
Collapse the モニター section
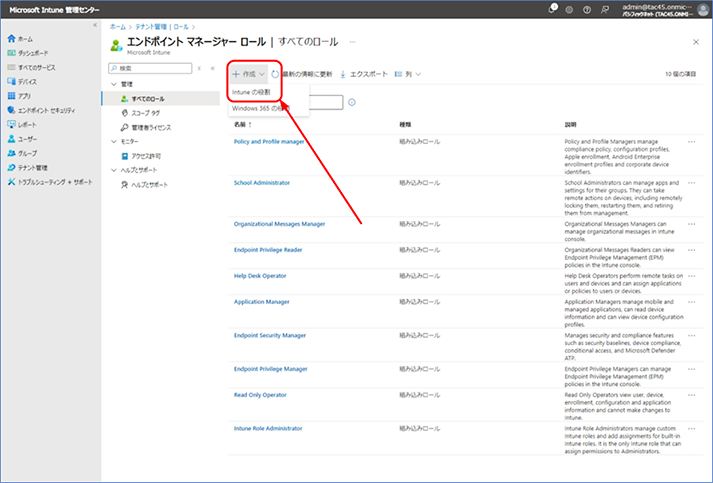[114, 141]
